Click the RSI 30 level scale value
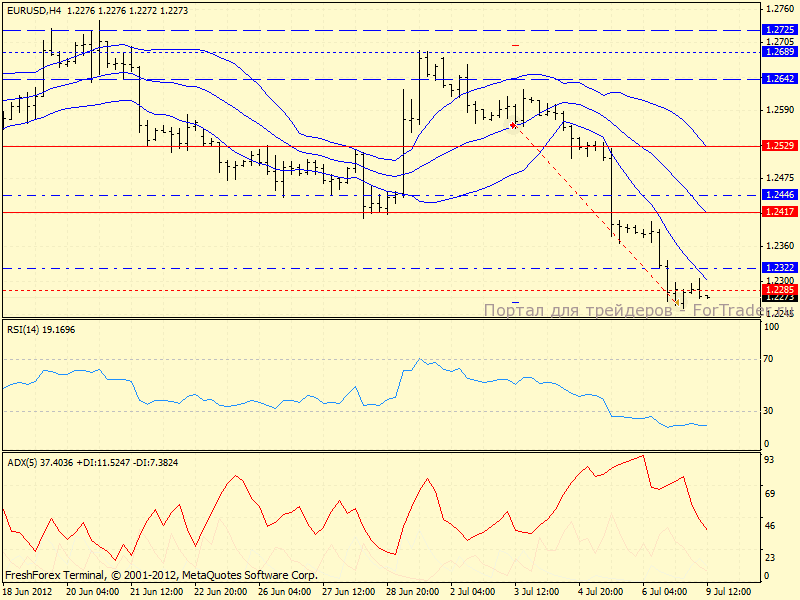The height and width of the screenshot is (600, 800). point(768,411)
